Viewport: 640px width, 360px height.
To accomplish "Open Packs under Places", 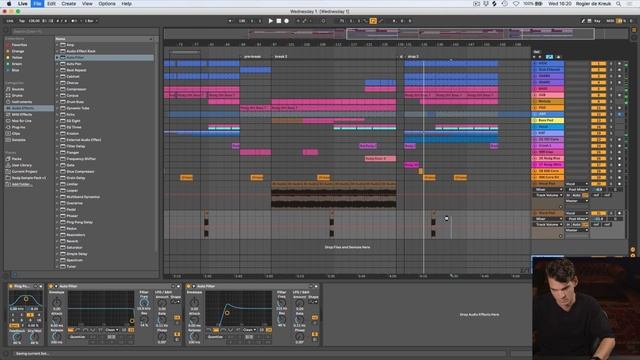I will click(x=16, y=159).
